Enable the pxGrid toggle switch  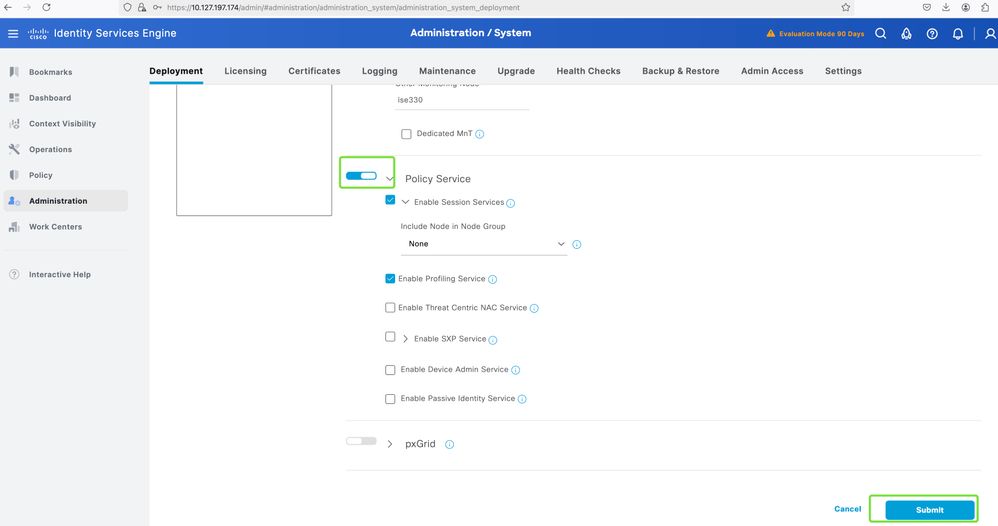coord(361,441)
